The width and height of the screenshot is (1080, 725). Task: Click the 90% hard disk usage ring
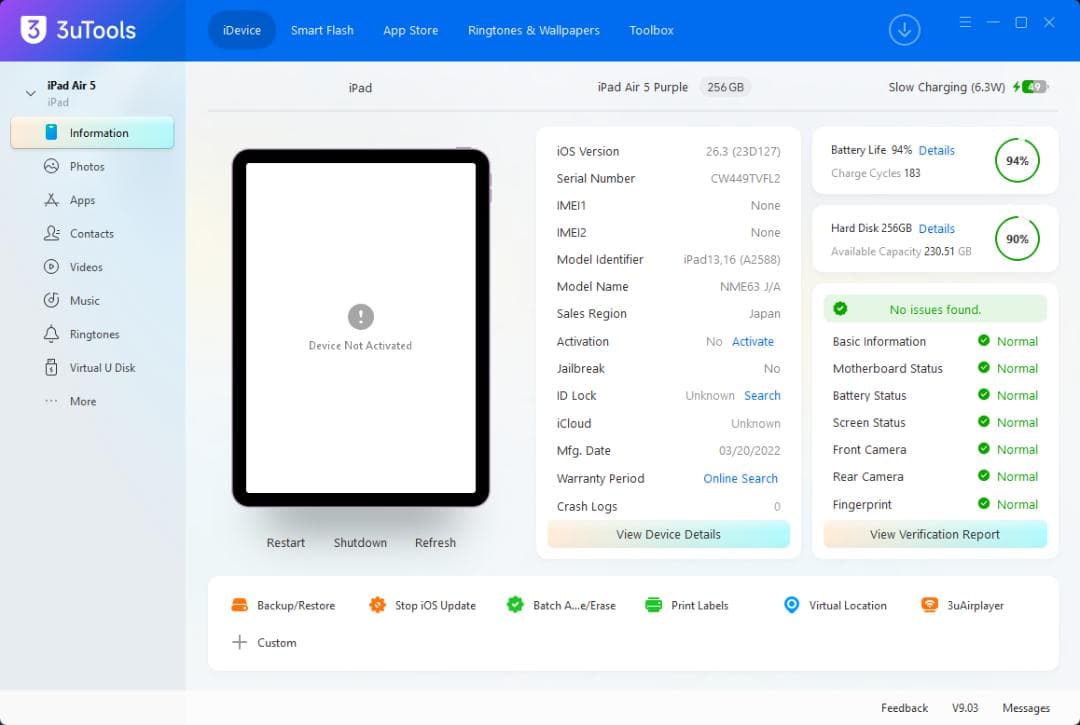pos(1017,239)
